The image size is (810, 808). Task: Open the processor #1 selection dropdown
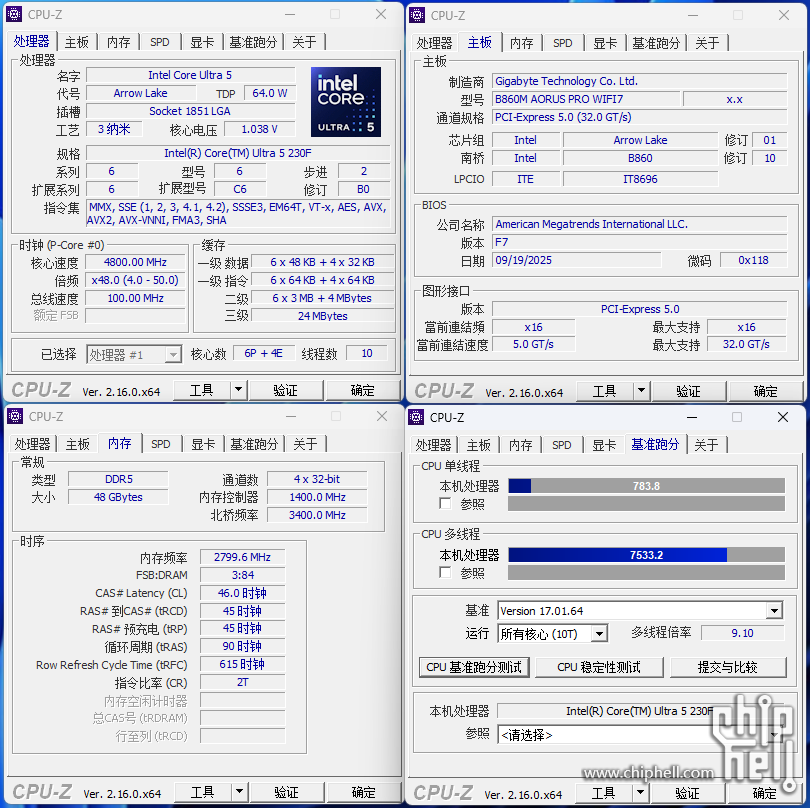click(x=172, y=354)
